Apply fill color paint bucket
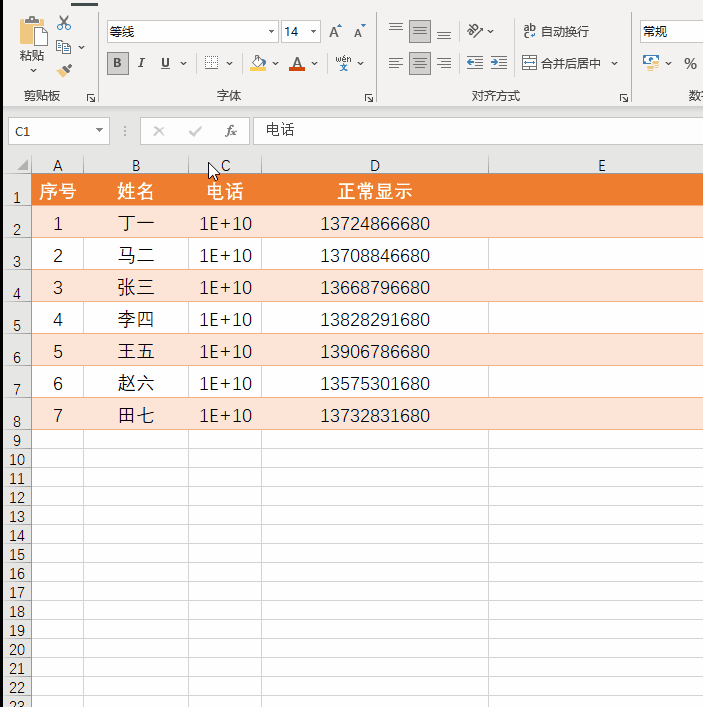The height and width of the screenshot is (707, 703). (258, 63)
